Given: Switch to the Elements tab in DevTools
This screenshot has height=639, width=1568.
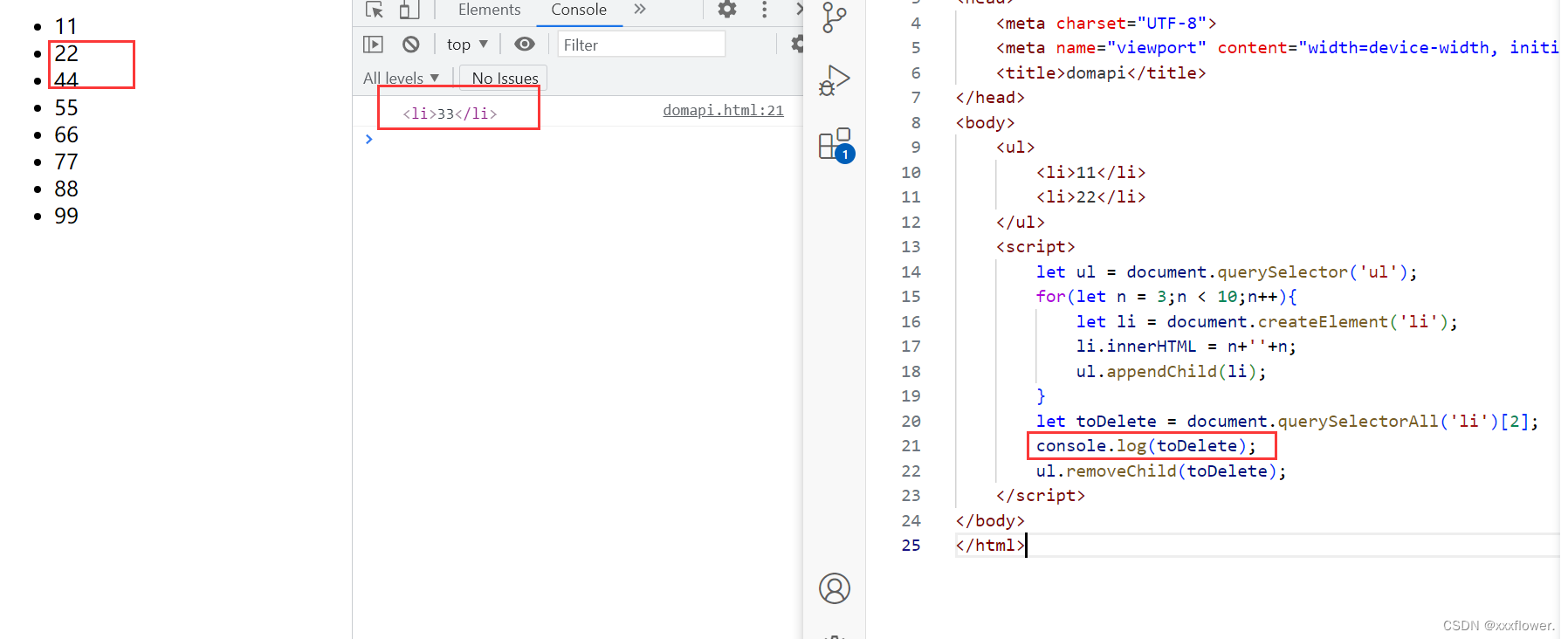Looking at the screenshot, I should [x=489, y=10].
